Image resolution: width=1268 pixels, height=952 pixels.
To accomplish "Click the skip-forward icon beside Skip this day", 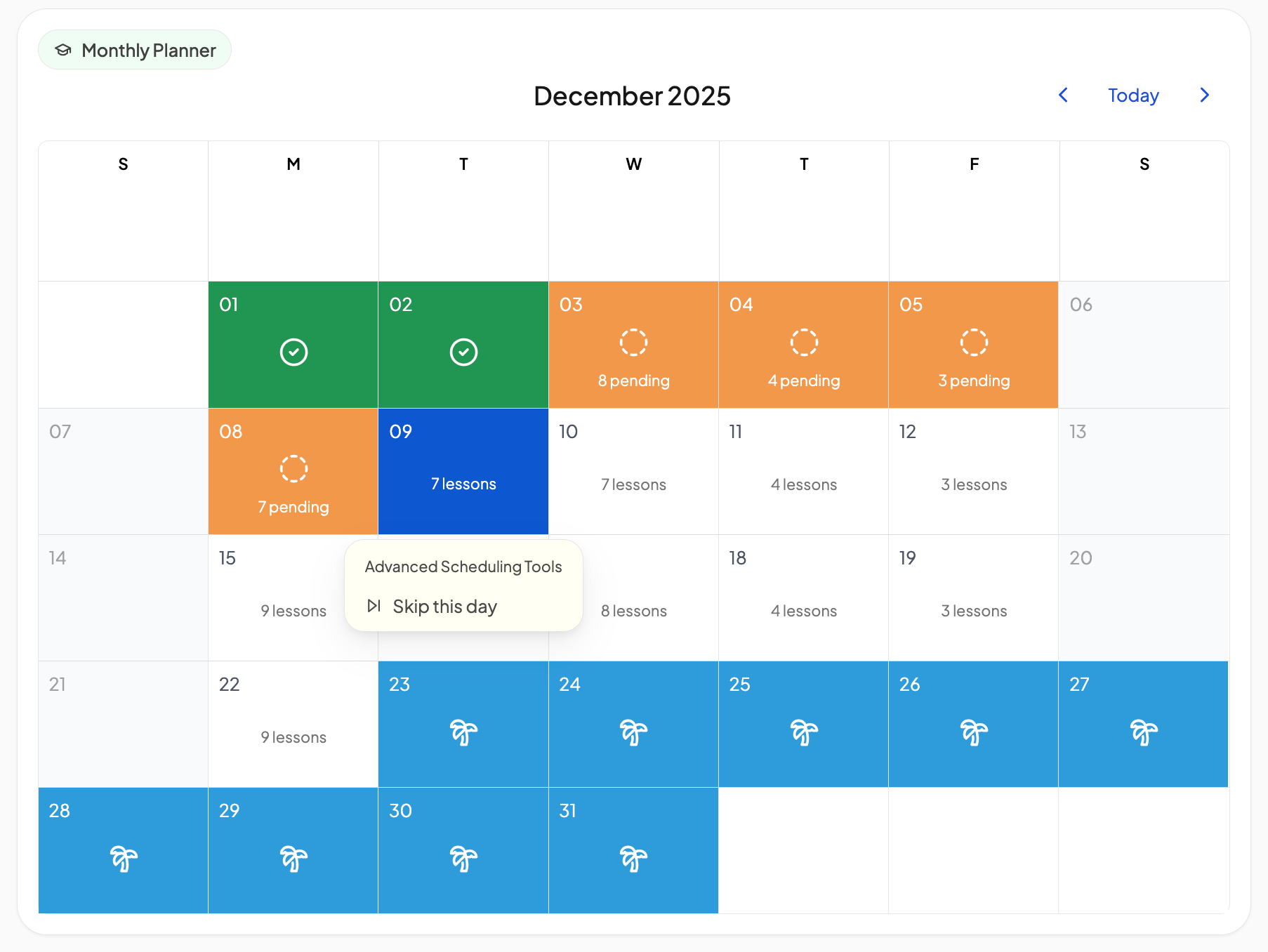I will click(374, 606).
